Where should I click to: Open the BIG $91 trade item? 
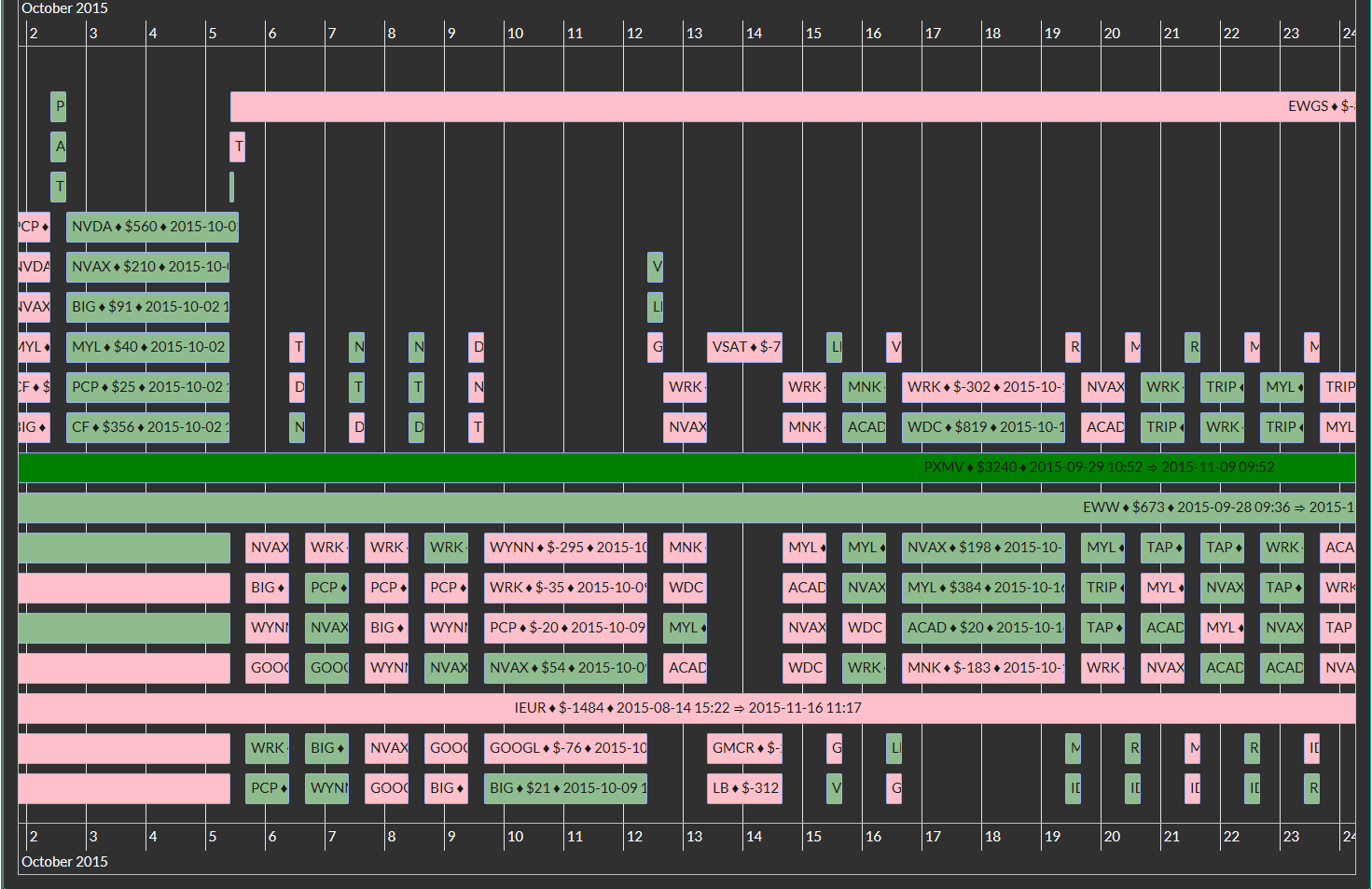click(x=147, y=307)
